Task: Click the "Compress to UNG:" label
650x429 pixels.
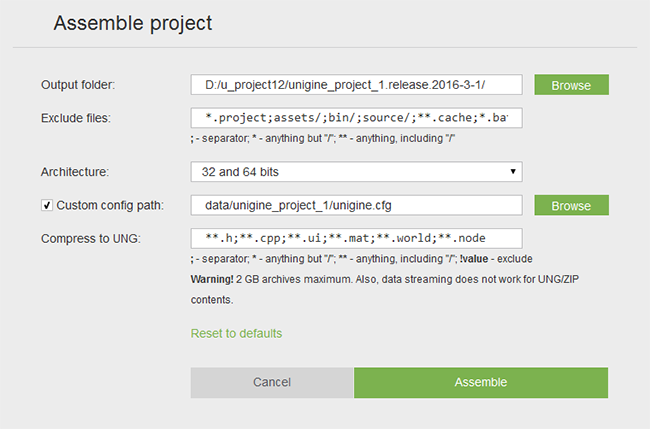Action: (x=88, y=239)
